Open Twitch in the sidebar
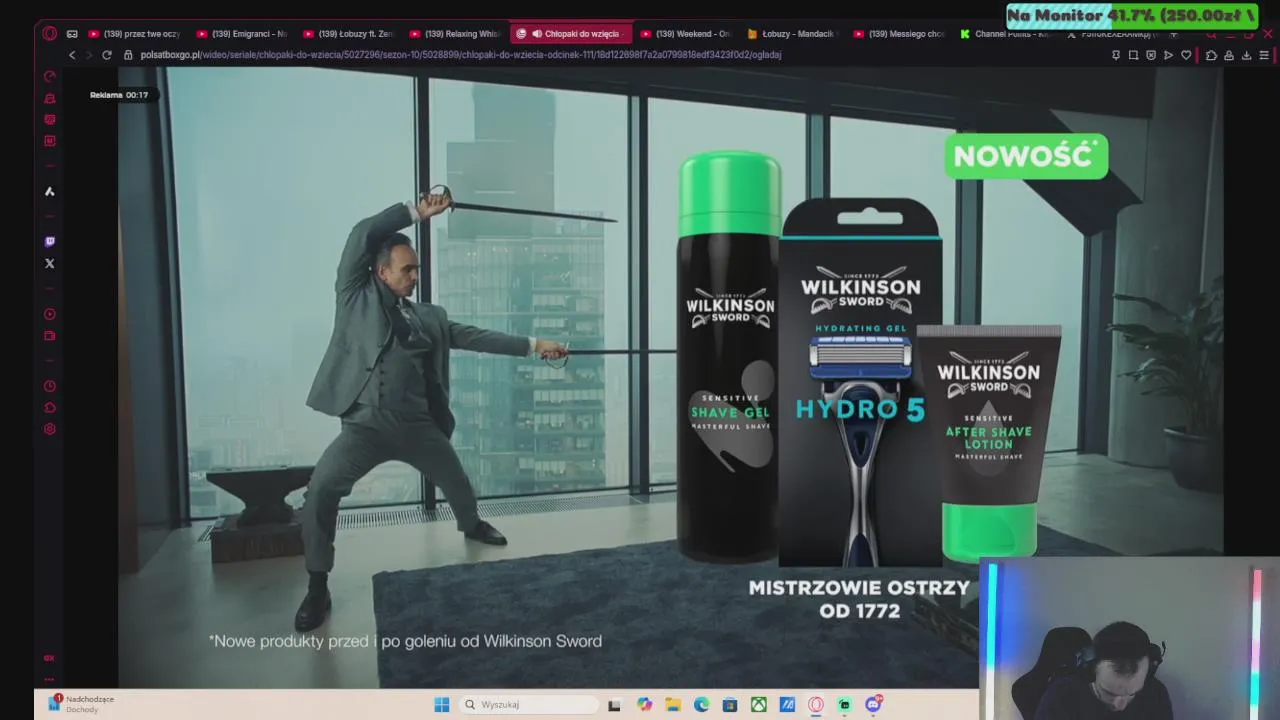 click(x=49, y=242)
